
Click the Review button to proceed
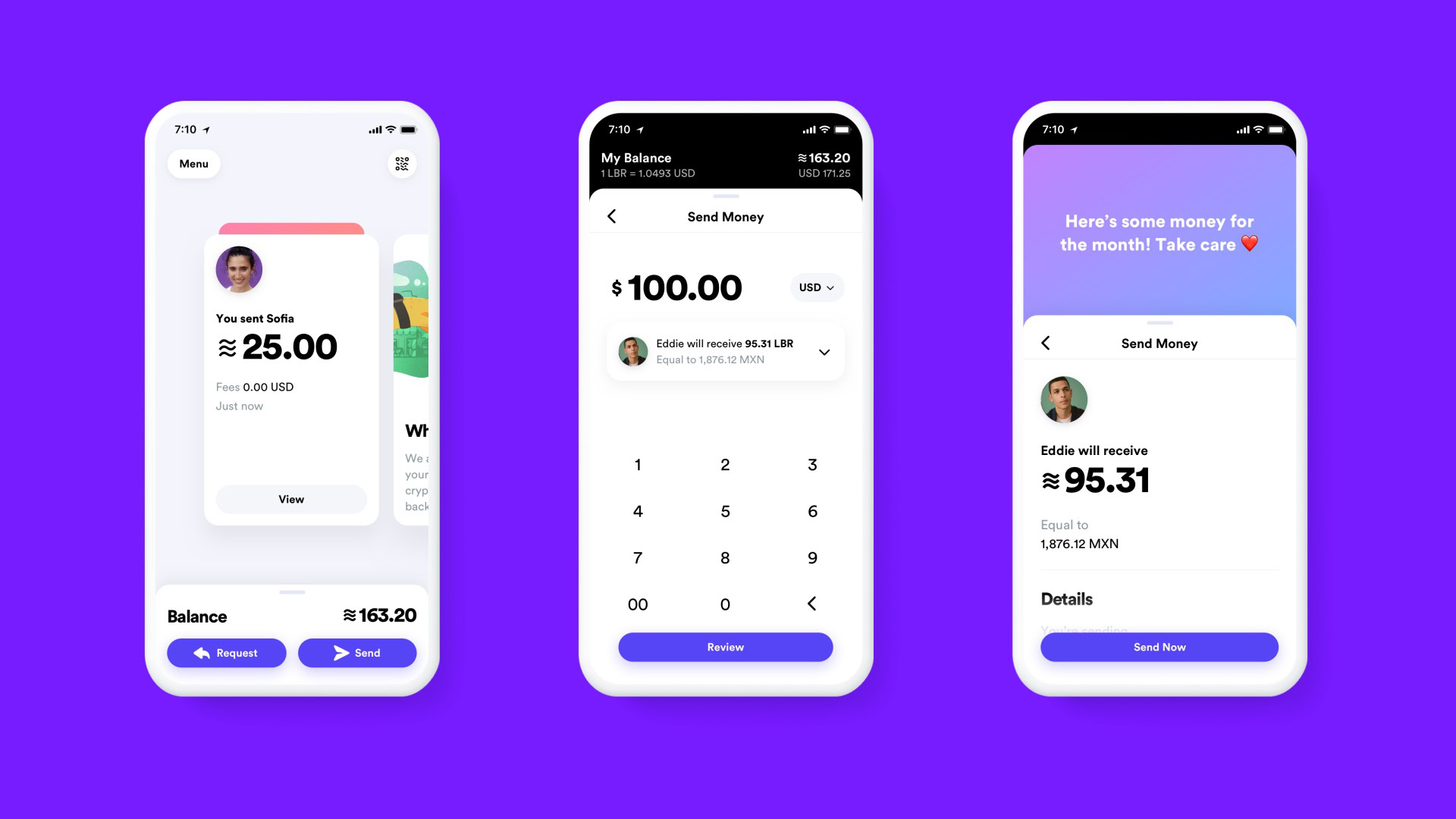click(725, 646)
